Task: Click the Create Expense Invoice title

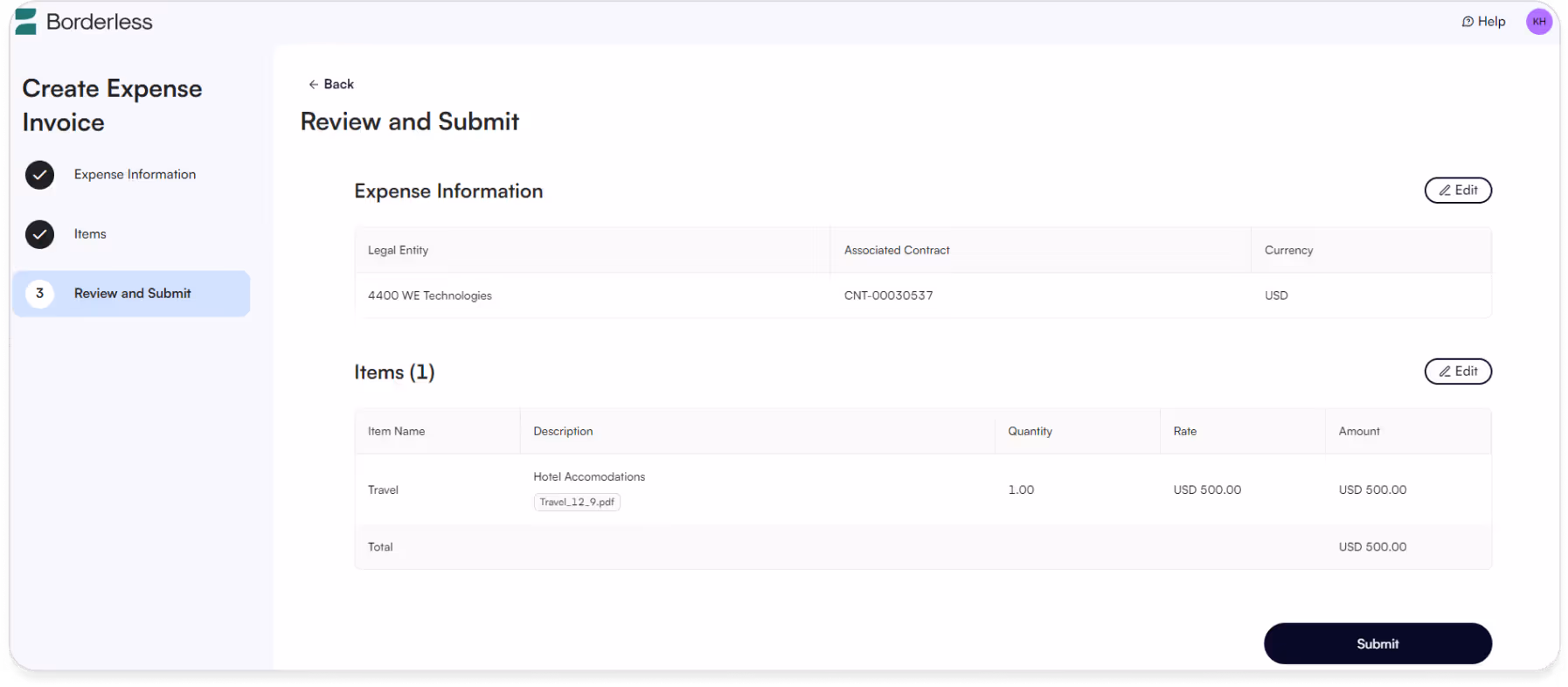Action: click(x=112, y=105)
